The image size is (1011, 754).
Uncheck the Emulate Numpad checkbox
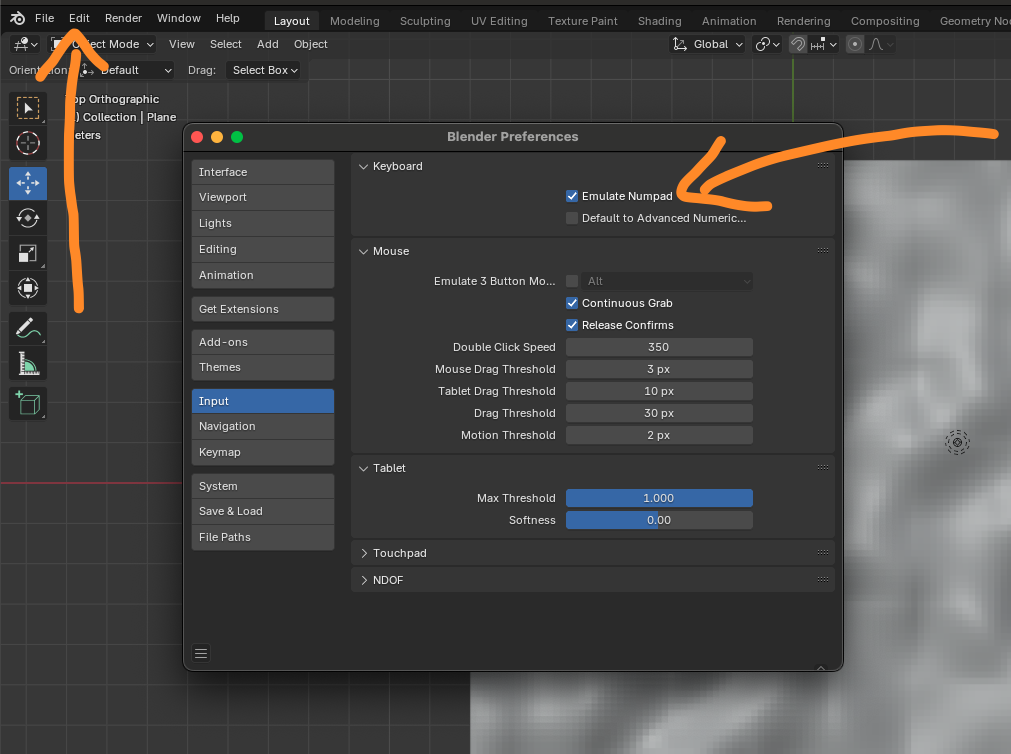tap(572, 196)
